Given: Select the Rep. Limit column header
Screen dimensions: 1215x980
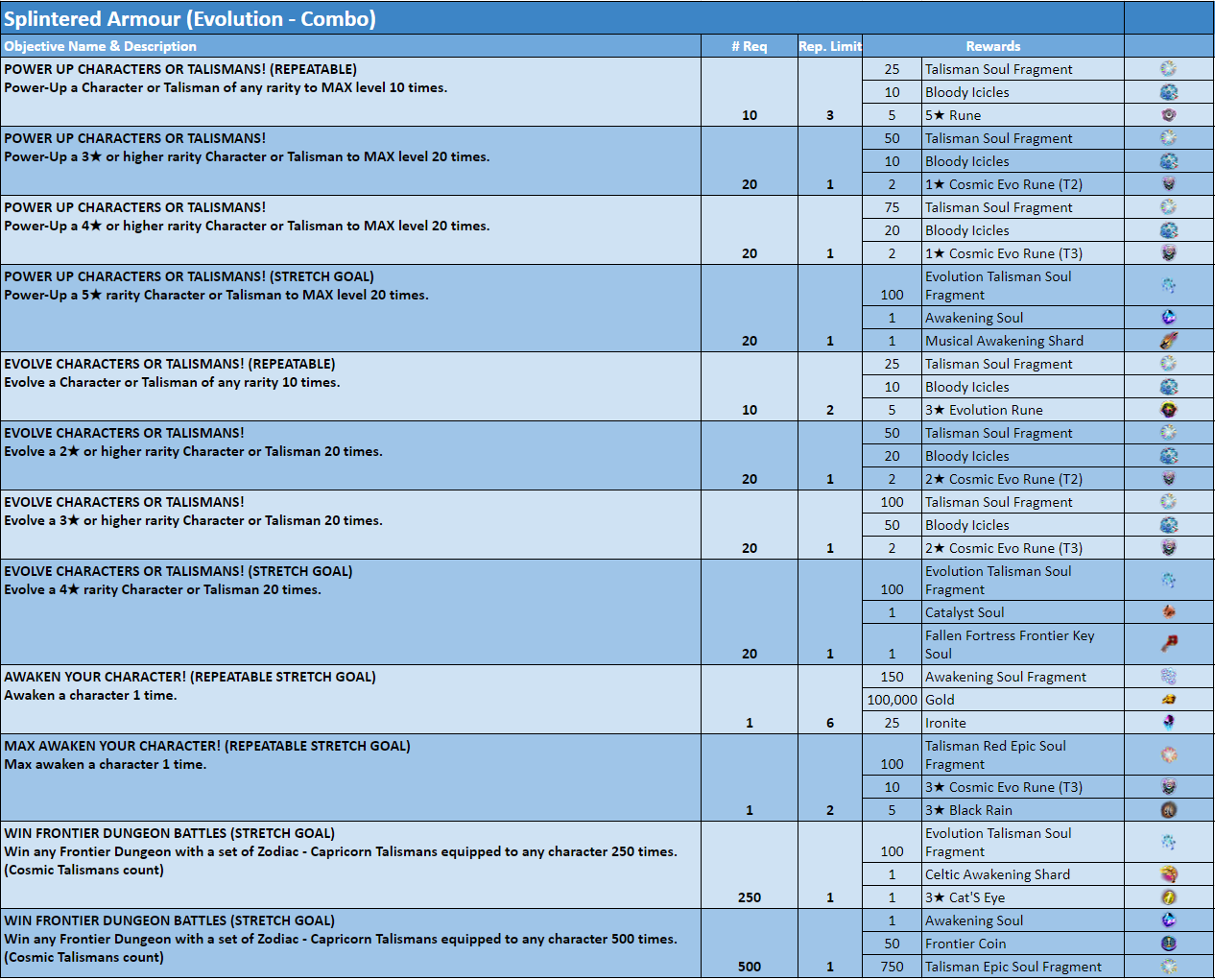Looking at the screenshot, I should (830, 46).
